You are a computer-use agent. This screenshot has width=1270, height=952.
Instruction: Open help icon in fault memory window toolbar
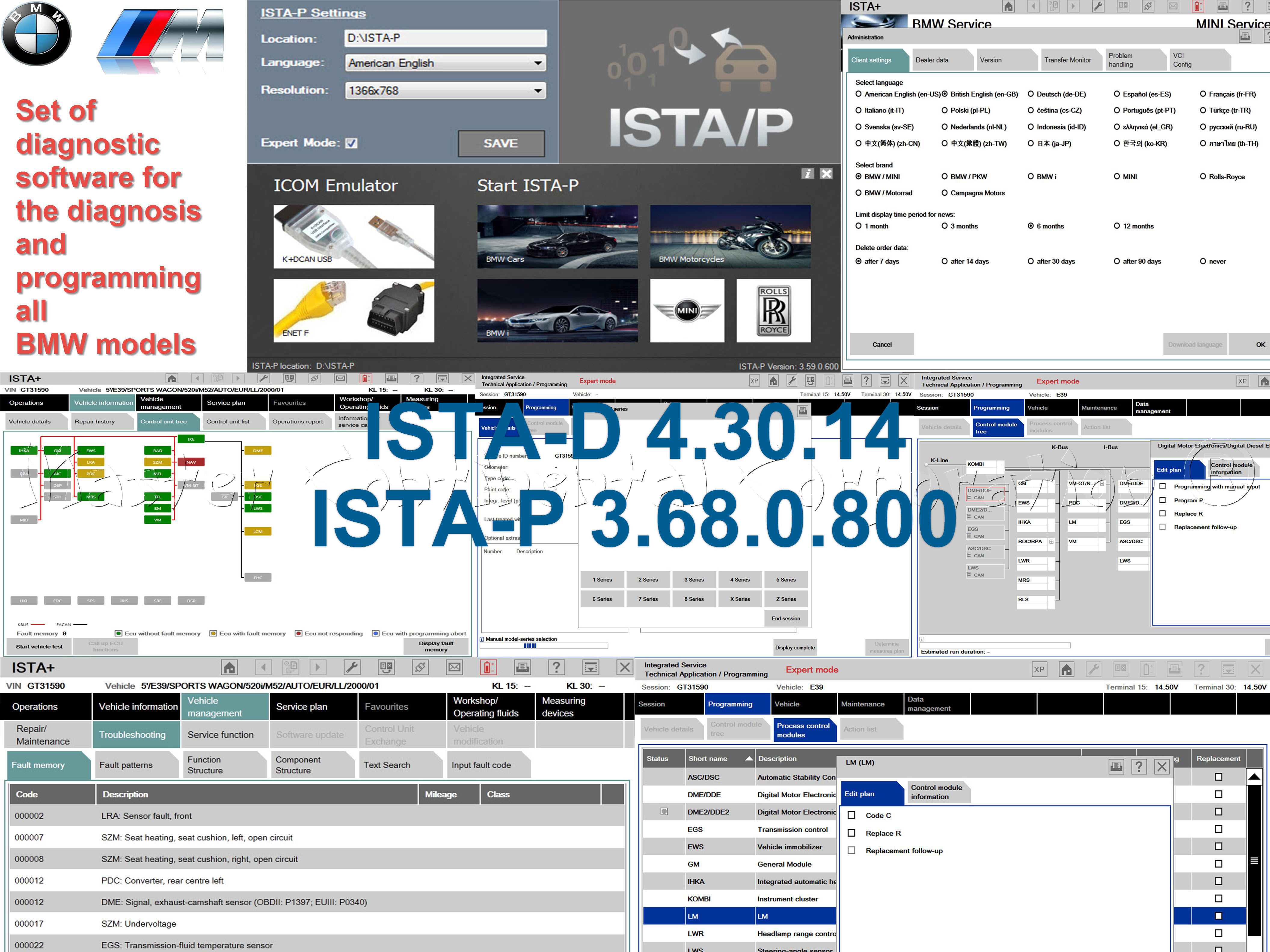pyautogui.click(x=556, y=667)
